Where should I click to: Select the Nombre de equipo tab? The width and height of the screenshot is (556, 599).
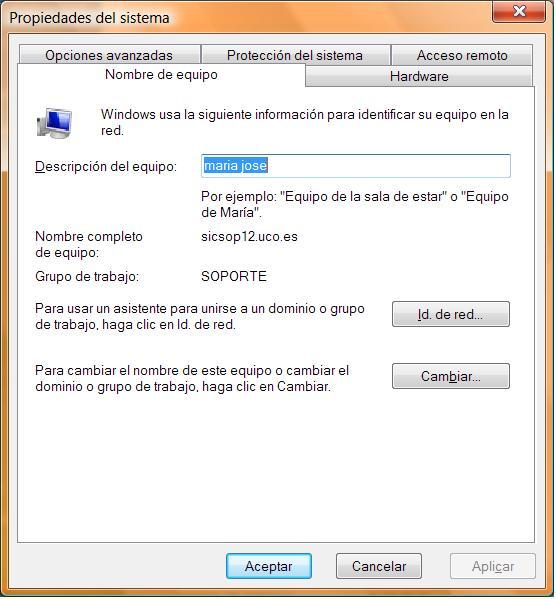click(161, 74)
